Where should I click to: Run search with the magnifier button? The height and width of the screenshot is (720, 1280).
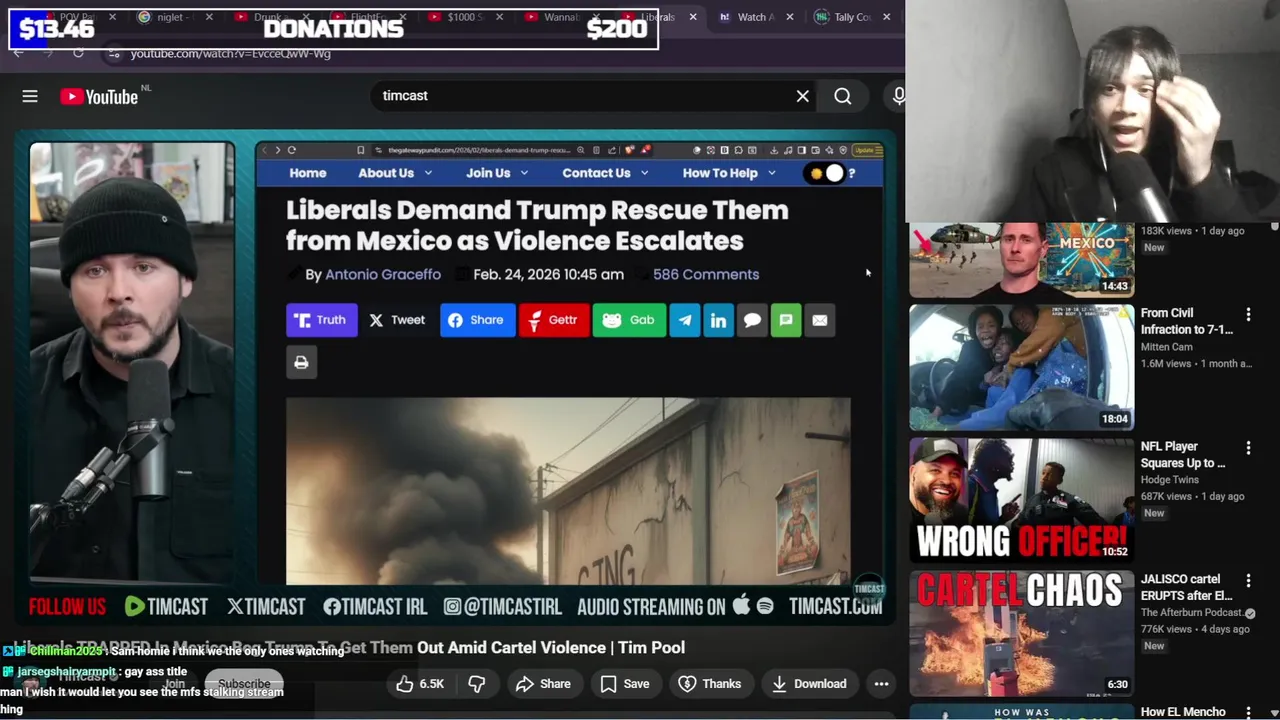843,96
